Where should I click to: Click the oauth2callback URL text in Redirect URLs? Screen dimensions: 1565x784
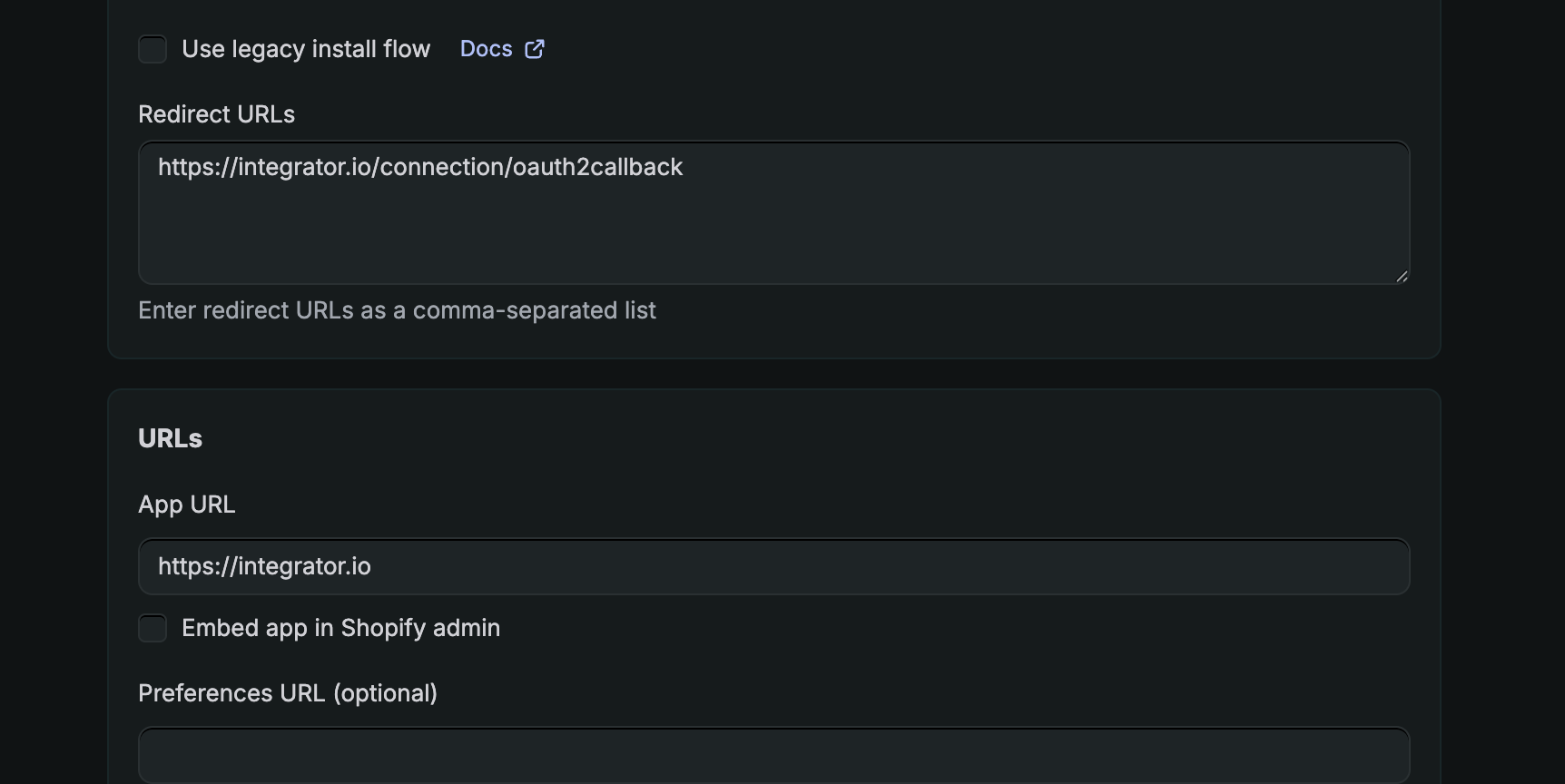420,167
